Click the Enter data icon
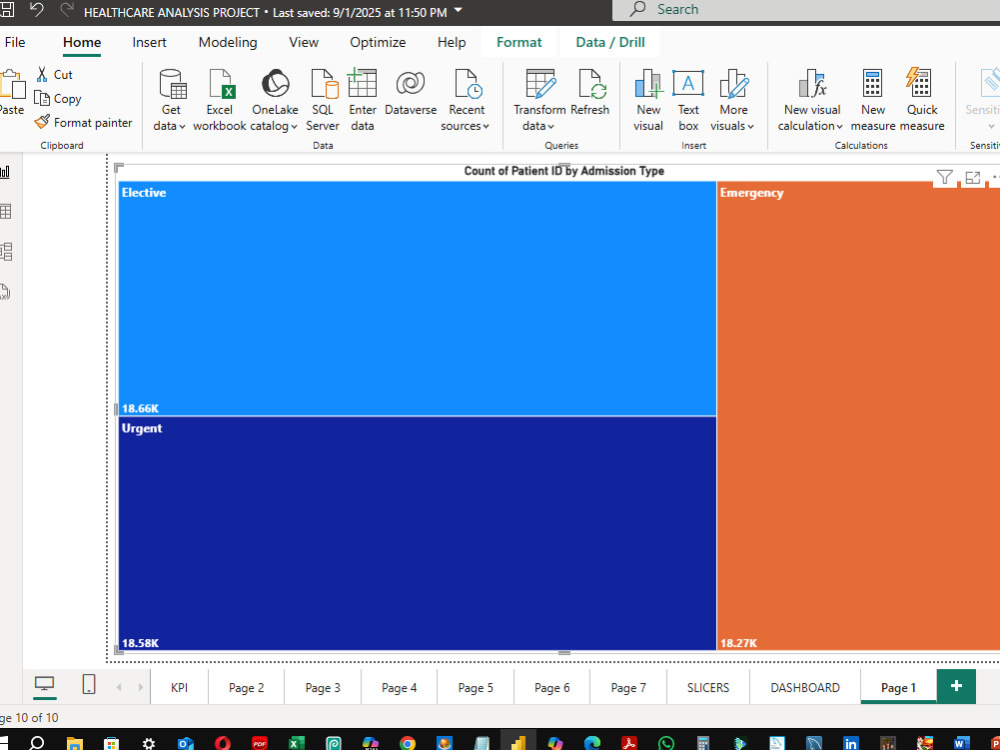Viewport: 1000px width, 750px height. pyautogui.click(x=362, y=84)
